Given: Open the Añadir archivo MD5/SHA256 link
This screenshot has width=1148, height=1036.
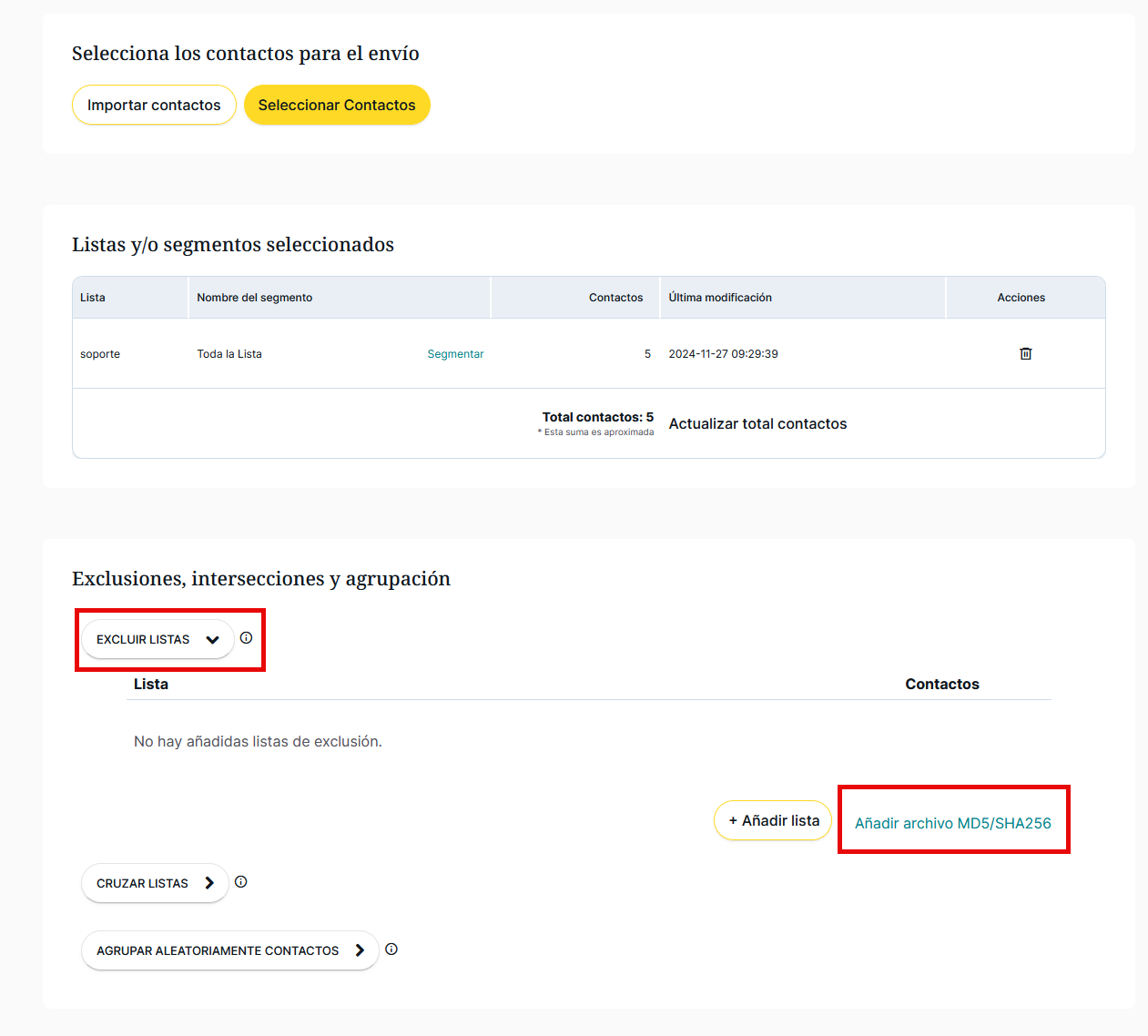Looking at the screenshot, I should [x=952, y=823].
